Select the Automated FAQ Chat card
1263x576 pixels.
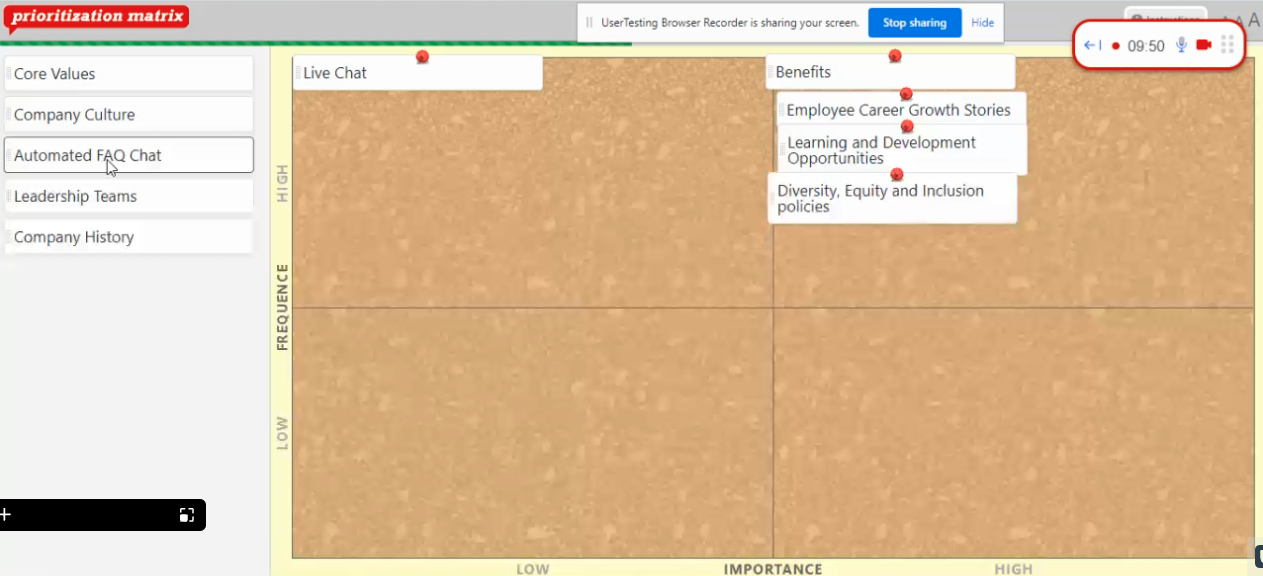[x=129, y=155]
